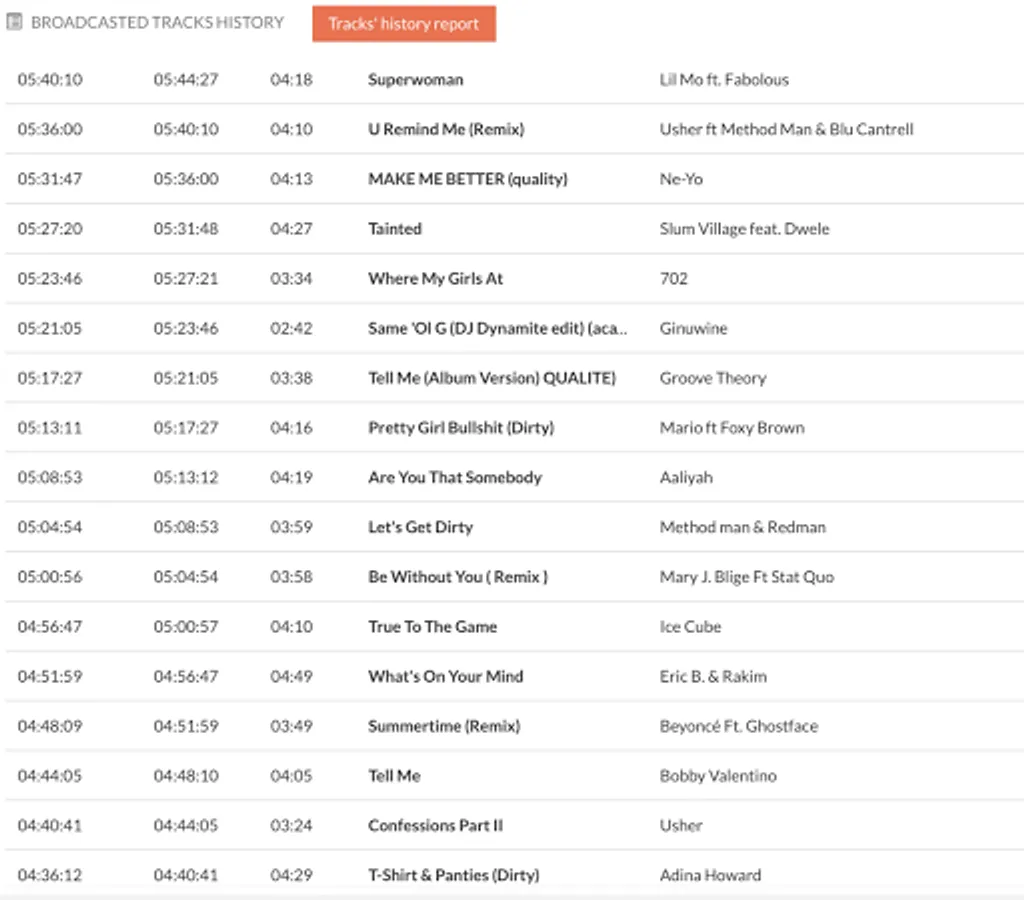Click artist Ice Cube
1024x900 pixels.
(690, 626)
